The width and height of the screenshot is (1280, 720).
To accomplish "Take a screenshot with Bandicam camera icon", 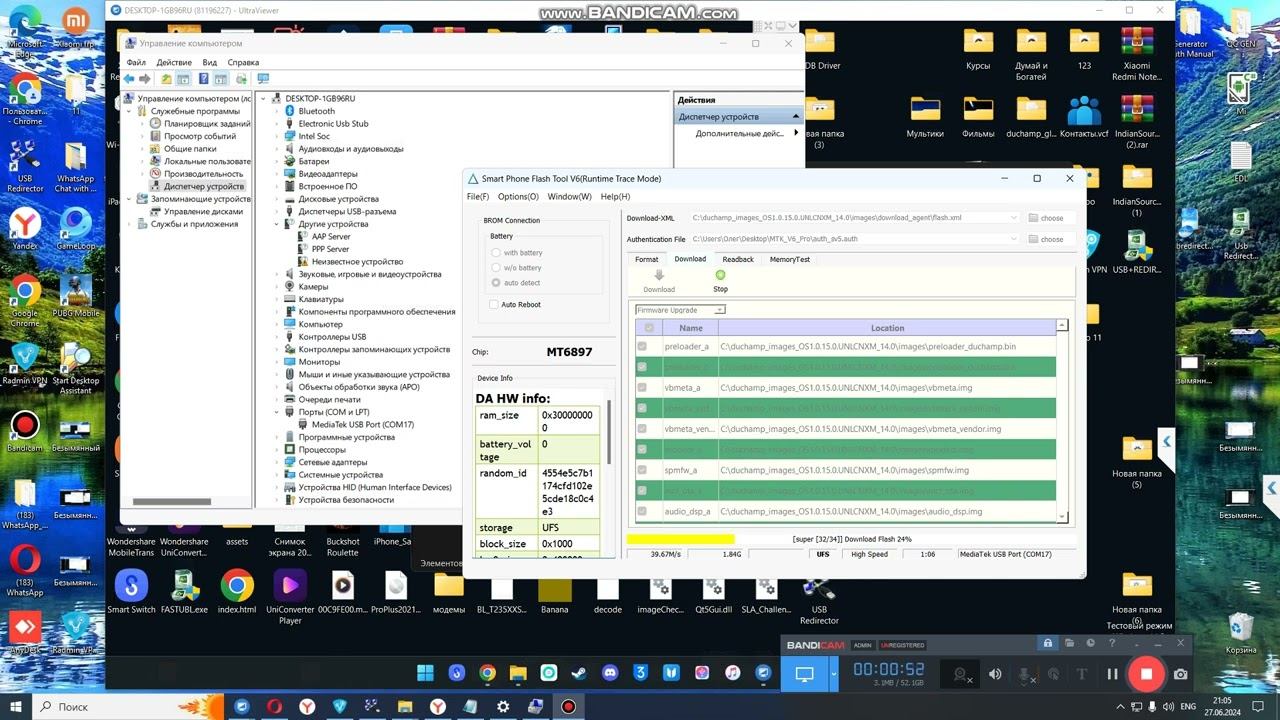I will point(1180,674).
